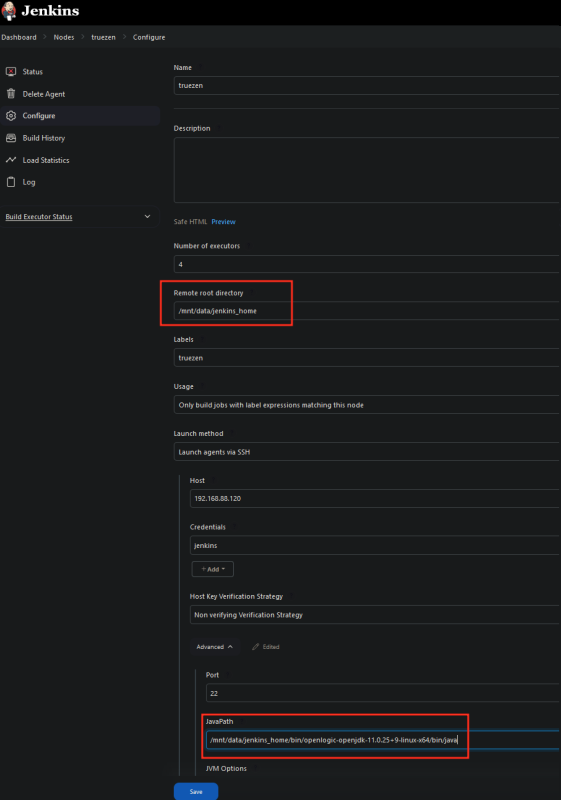Click the Jenkins title text
The height and width of the screenshot is (800, 561).
click(x=50, y=11)
